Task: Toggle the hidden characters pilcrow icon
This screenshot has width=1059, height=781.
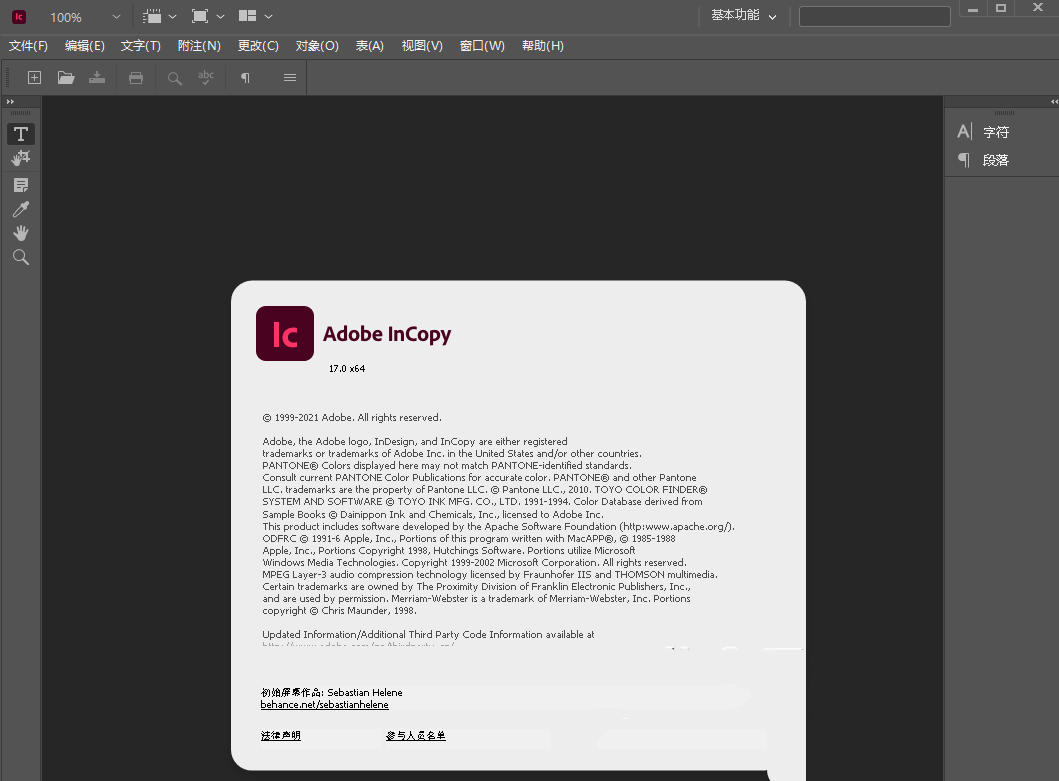Action: [245, 78]
